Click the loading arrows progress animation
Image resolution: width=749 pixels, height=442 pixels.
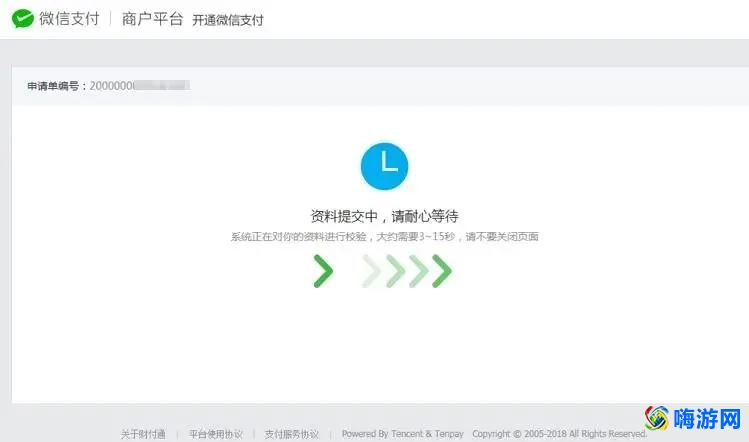pyautogui.click(x=383, y=271)
